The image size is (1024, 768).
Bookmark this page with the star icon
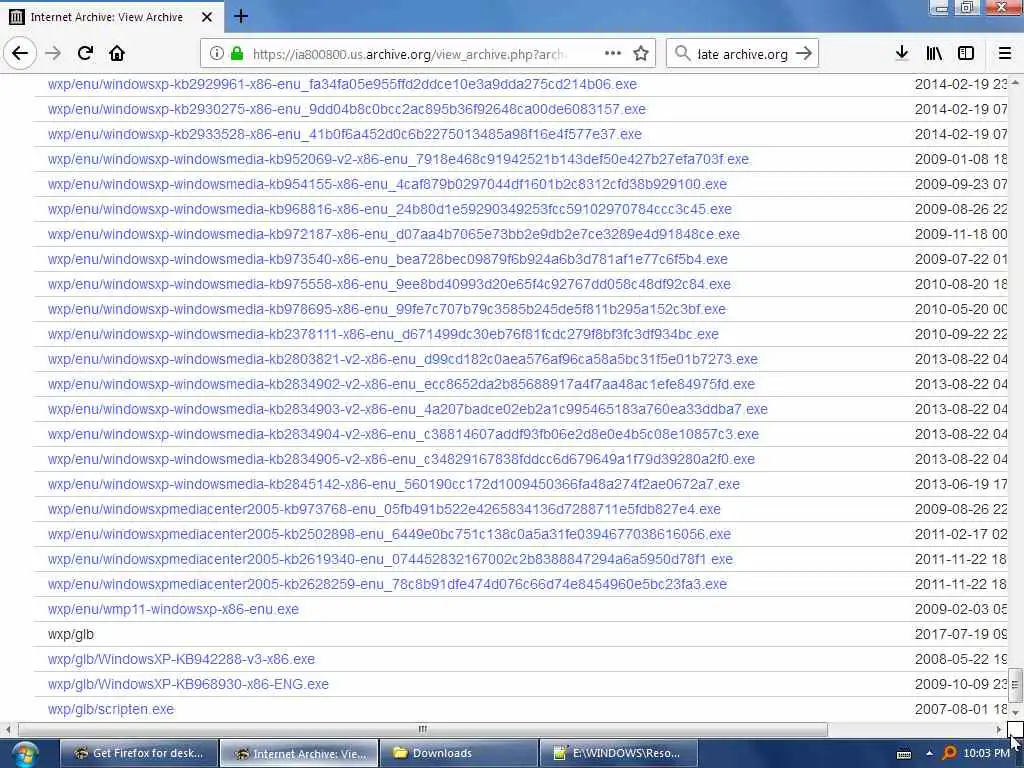point(641,54)
